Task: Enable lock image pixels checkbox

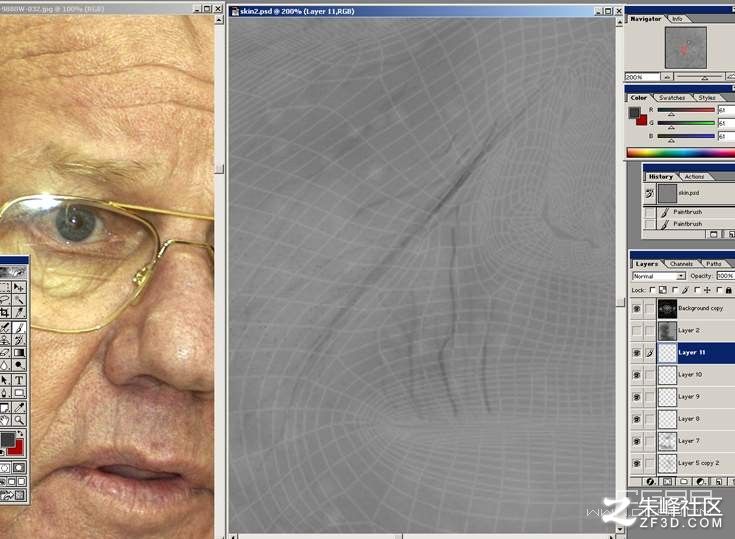Action: tap(675, 290)
